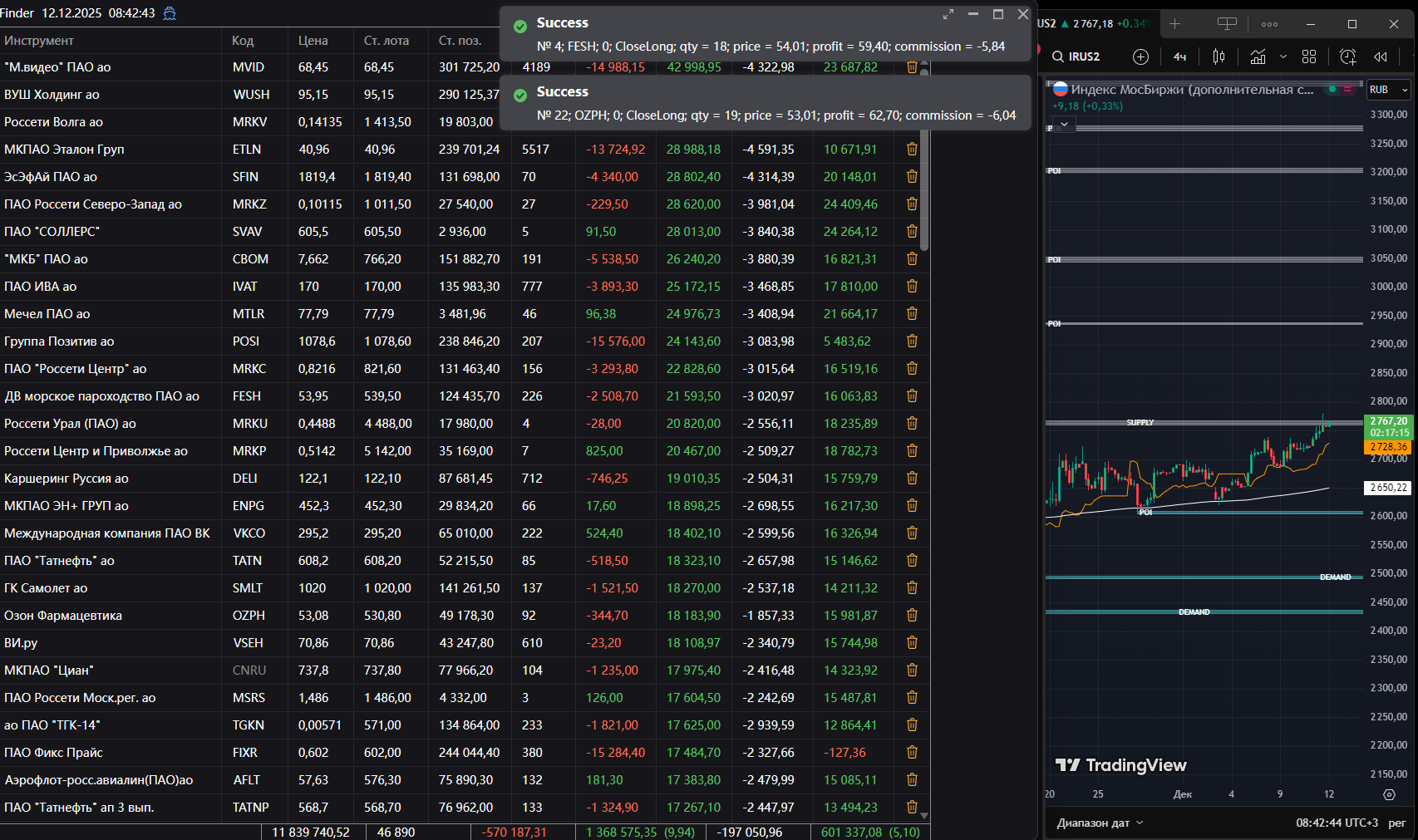Image resolution: width=1418 pixels, height=840 pixels.
Task: Click the compare/add symbol plus icon
Action: tap(1140, 56)
